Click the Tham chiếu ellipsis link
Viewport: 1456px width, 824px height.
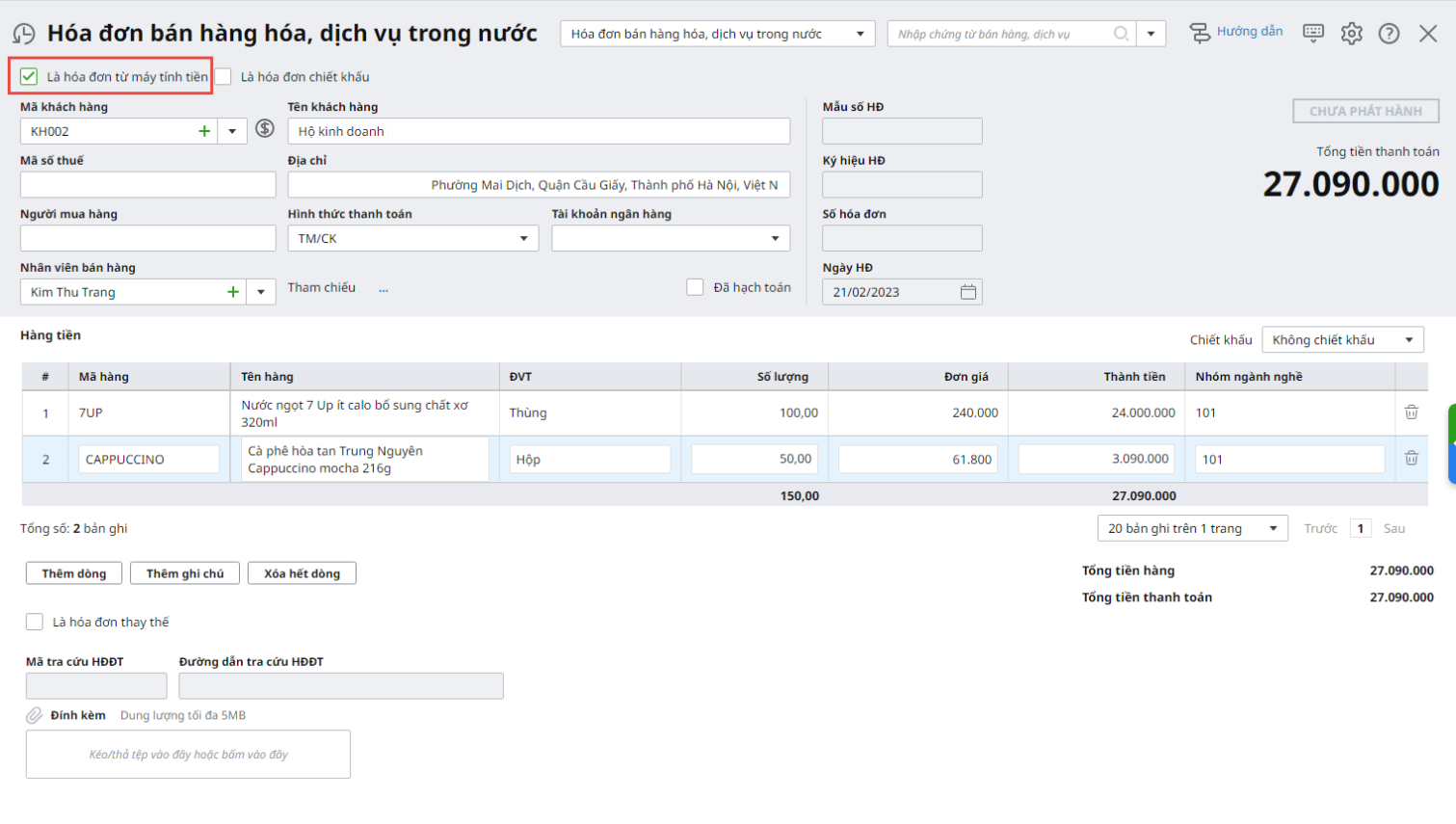coord(384,288)
